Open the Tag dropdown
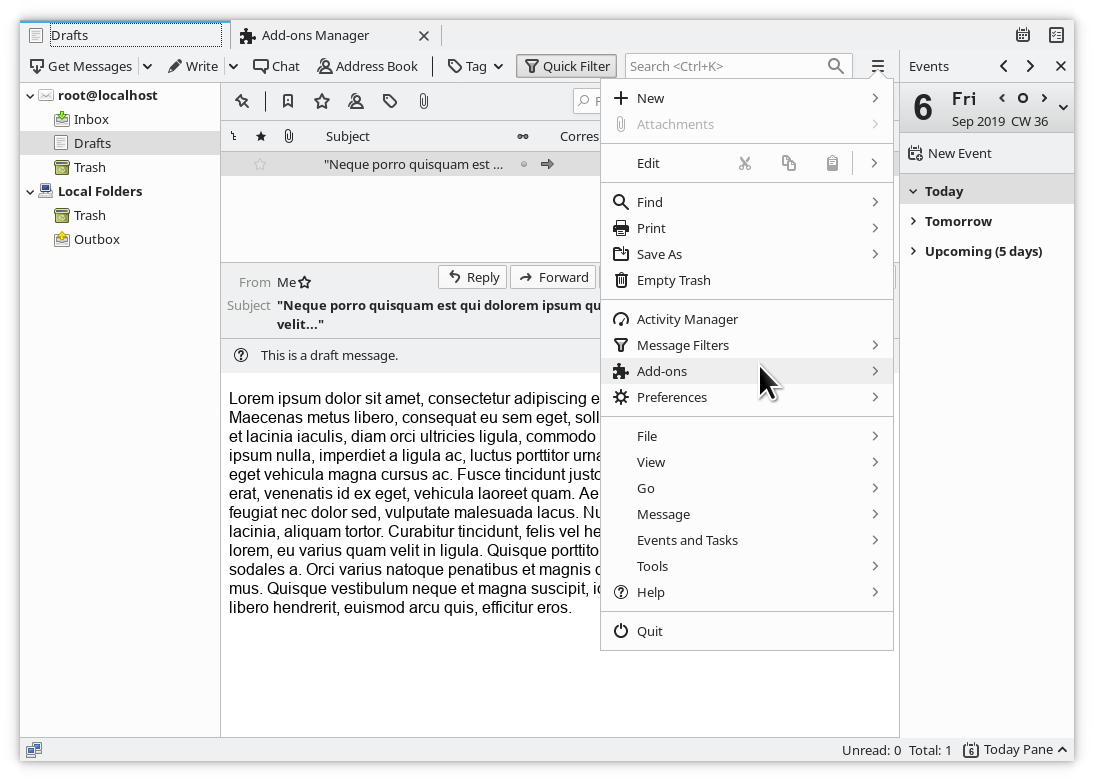The height and width of the screenshot is (781, 1094). click(476, 66)
